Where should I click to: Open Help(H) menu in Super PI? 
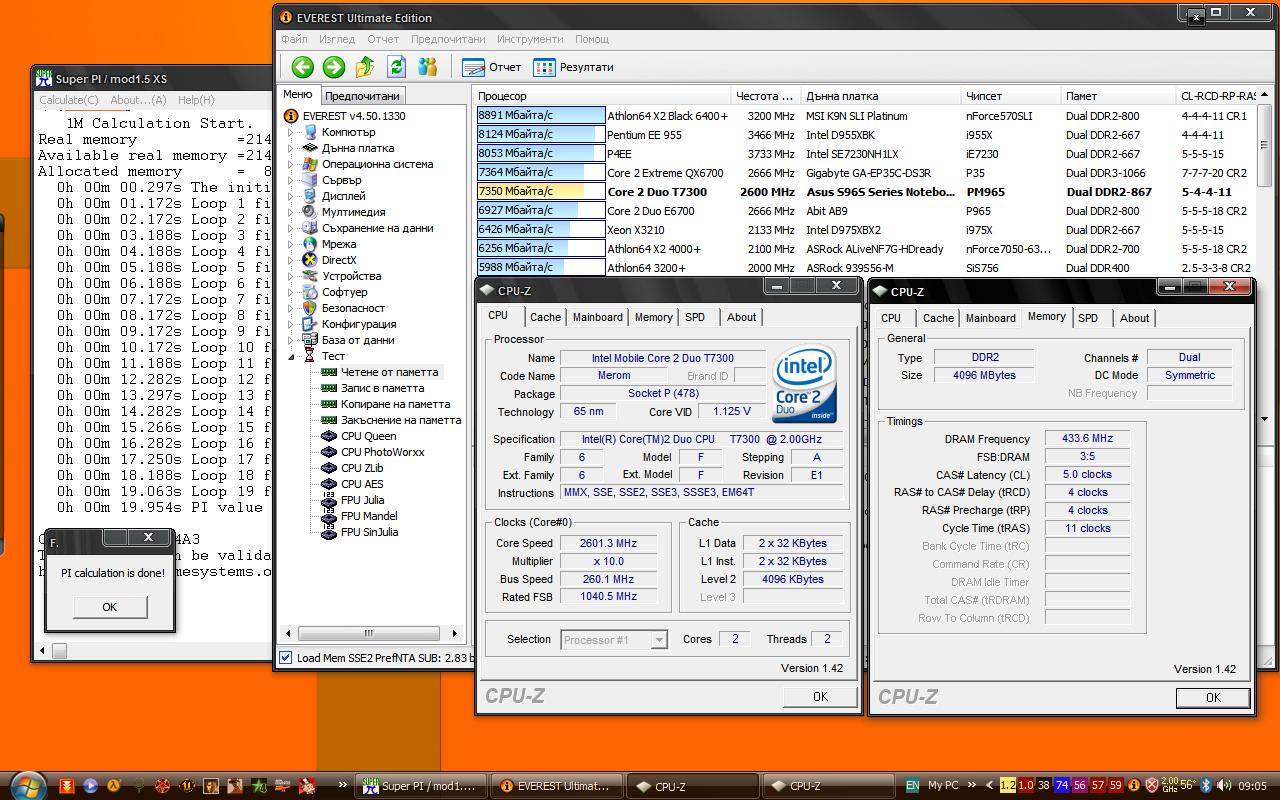tap(196, 100)
